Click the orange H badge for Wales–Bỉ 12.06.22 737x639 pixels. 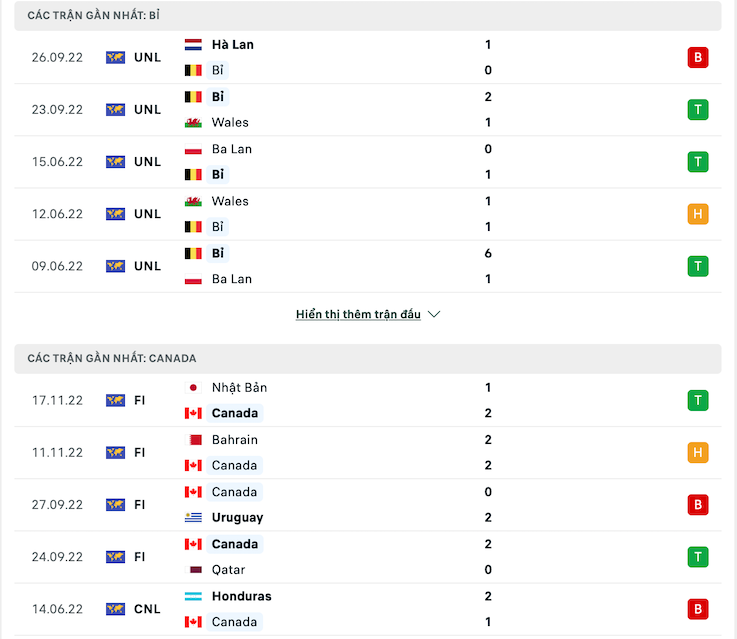coord(698,213)
